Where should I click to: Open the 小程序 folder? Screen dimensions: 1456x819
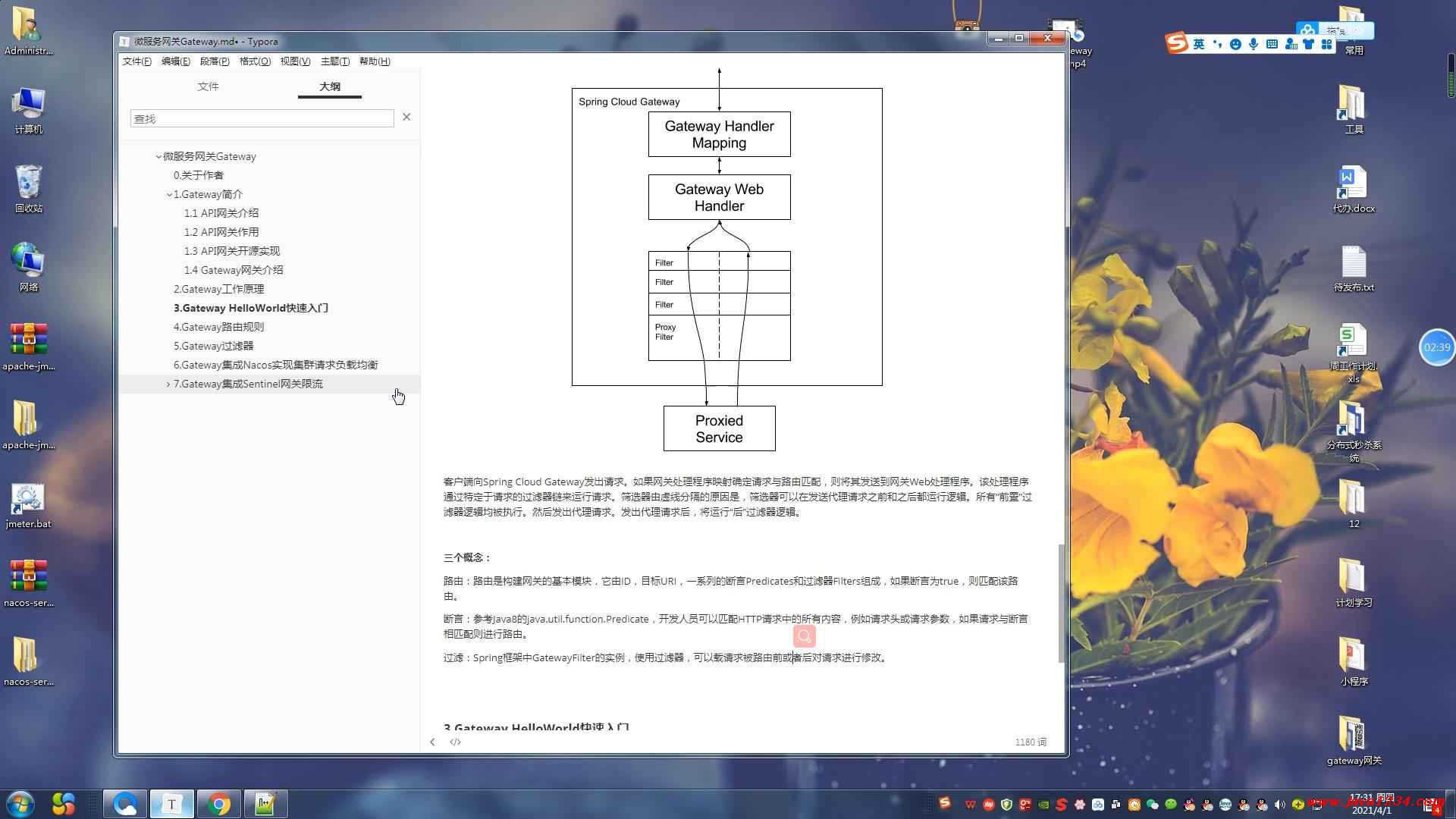coord(1354,662)
